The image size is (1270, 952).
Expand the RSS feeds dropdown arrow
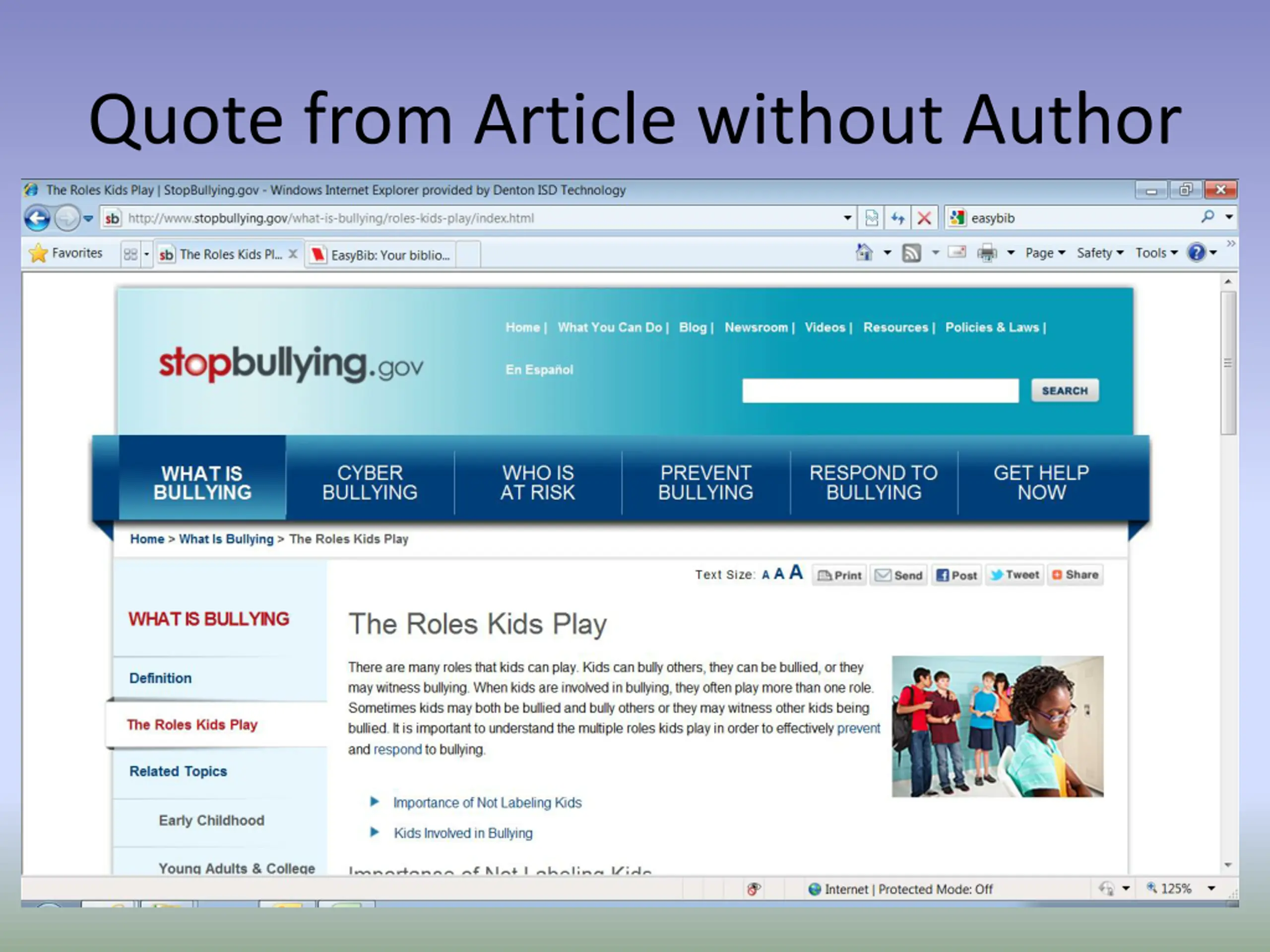935,252
